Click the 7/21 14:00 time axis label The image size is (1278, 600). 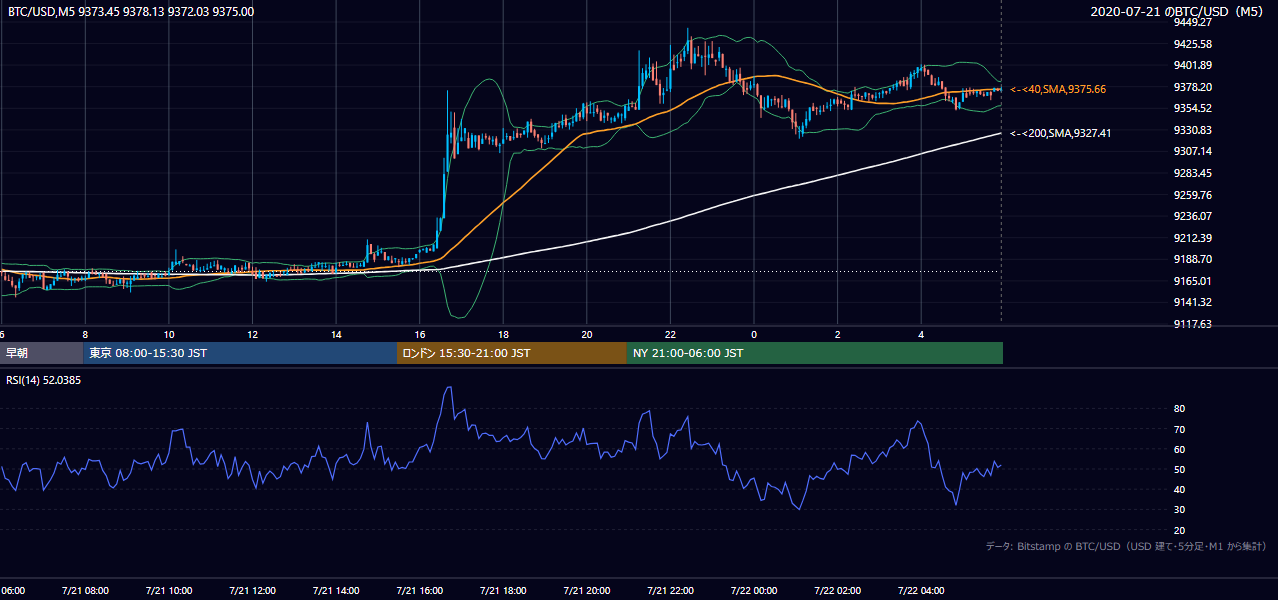(x=336, y=590)
